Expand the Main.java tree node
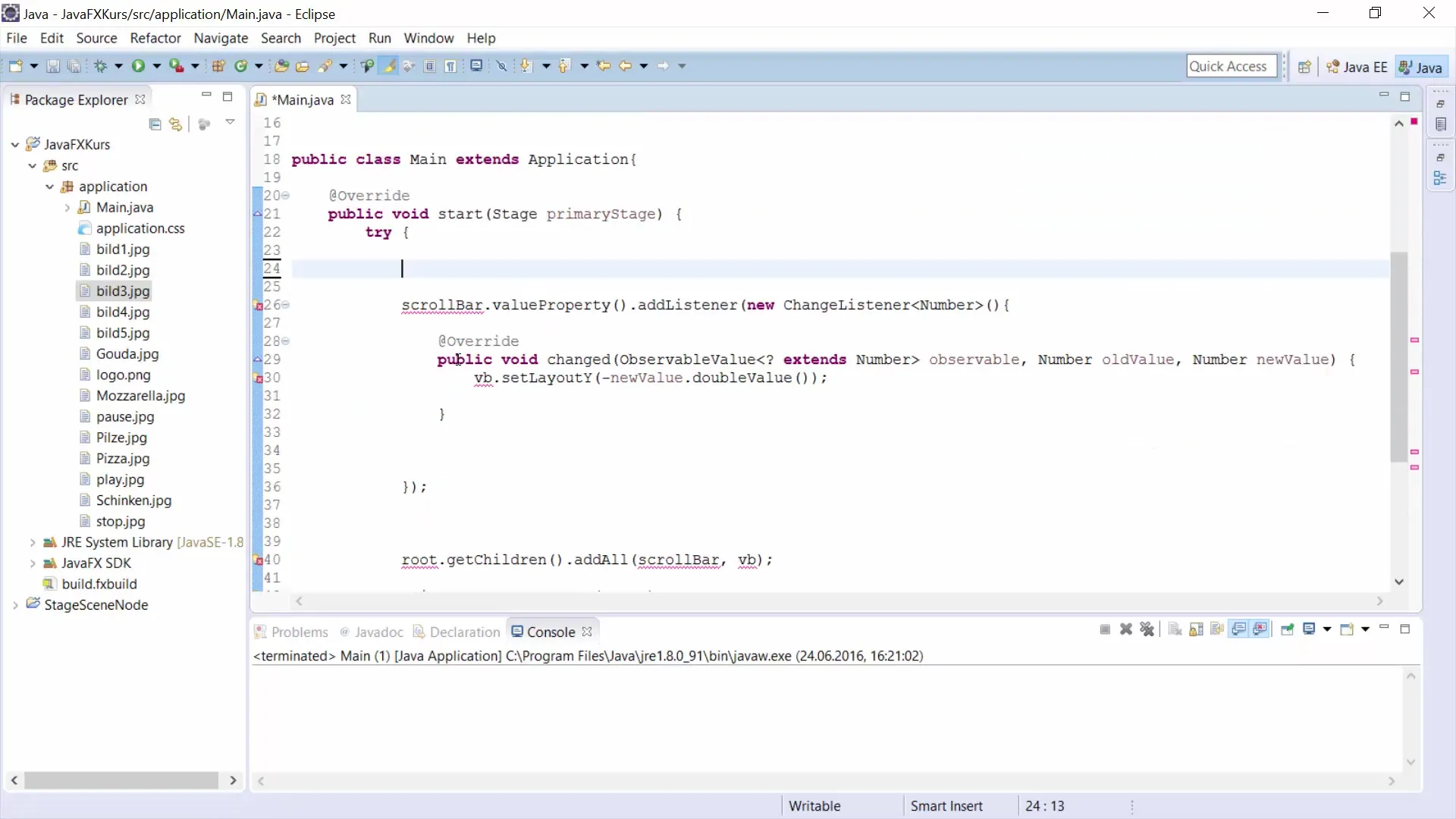Viewport: 1456px width, 819px height. click(x=67, y=207)
